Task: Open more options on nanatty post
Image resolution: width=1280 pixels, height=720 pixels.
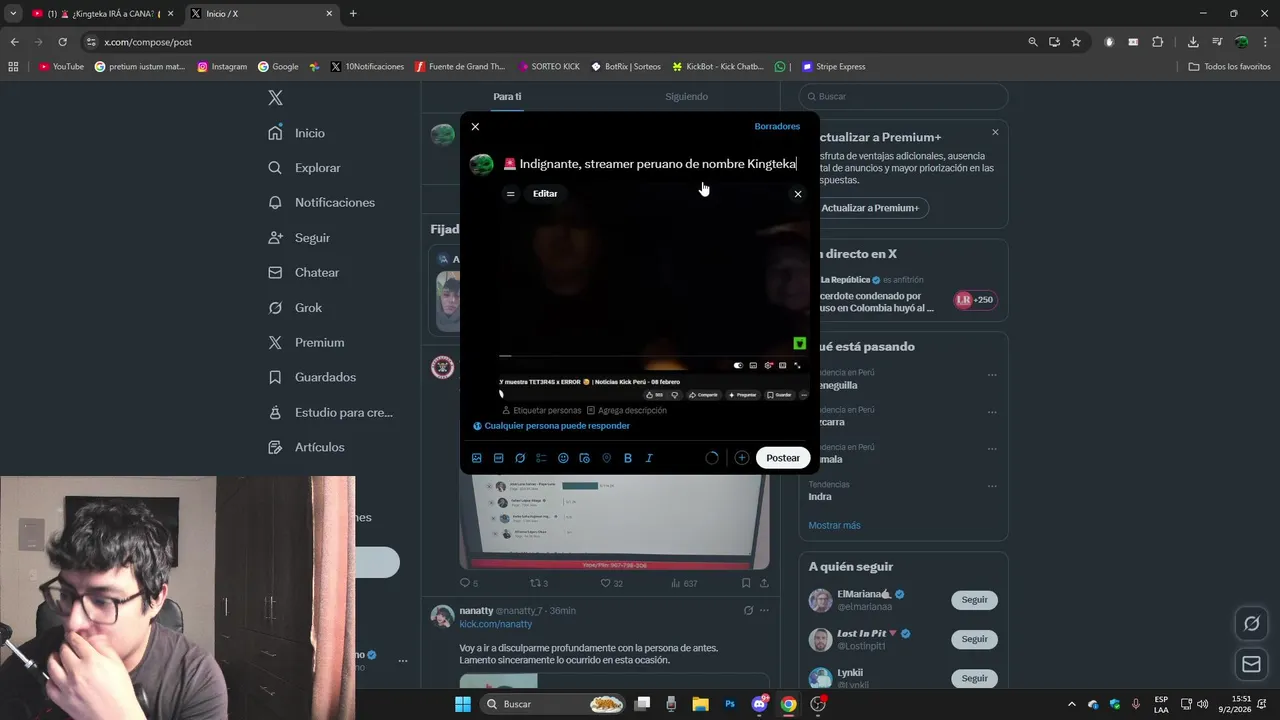Action: (x=764, y=611)
